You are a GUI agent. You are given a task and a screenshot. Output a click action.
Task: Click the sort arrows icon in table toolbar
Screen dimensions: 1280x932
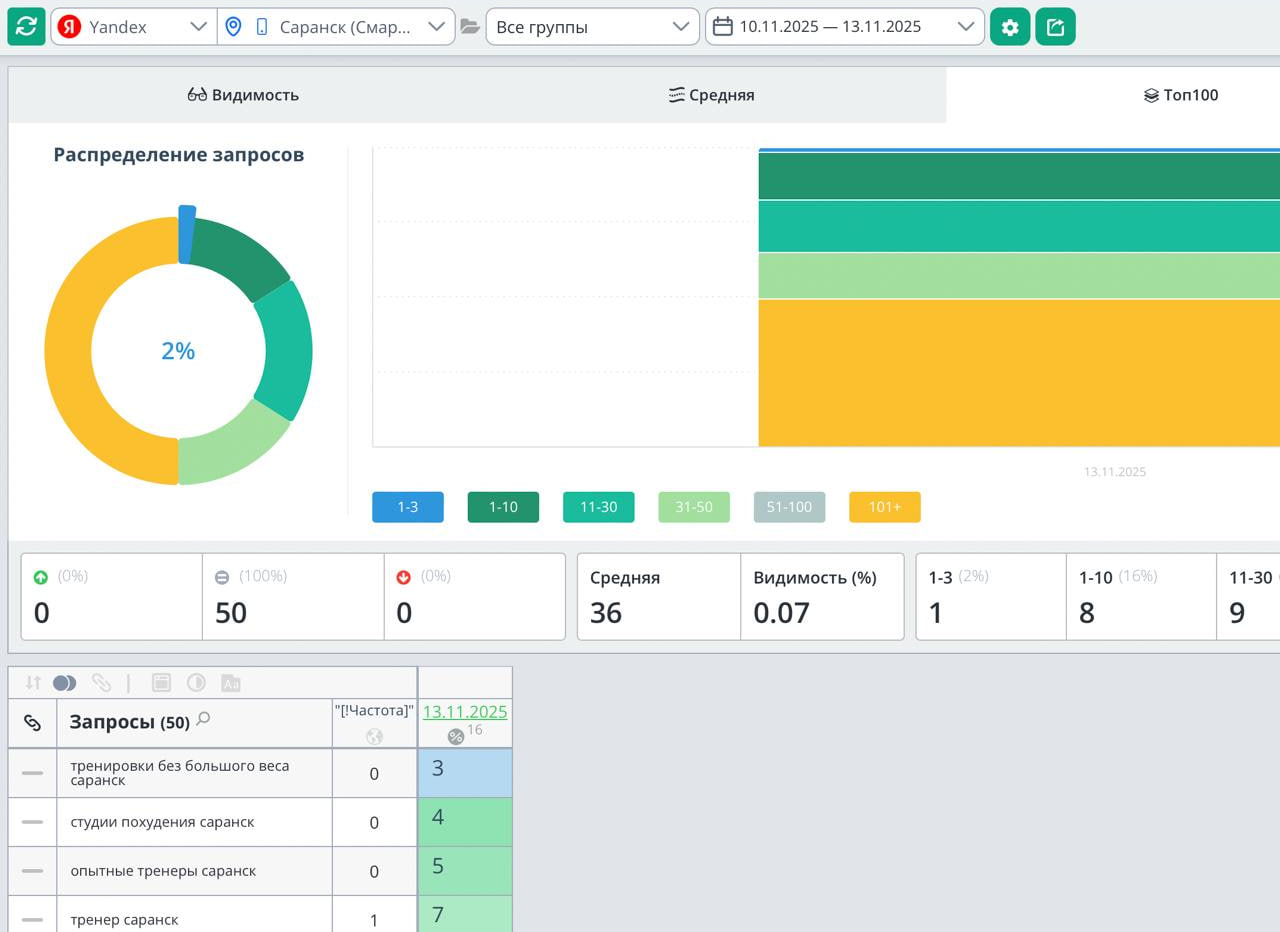[x=33, y=683]
